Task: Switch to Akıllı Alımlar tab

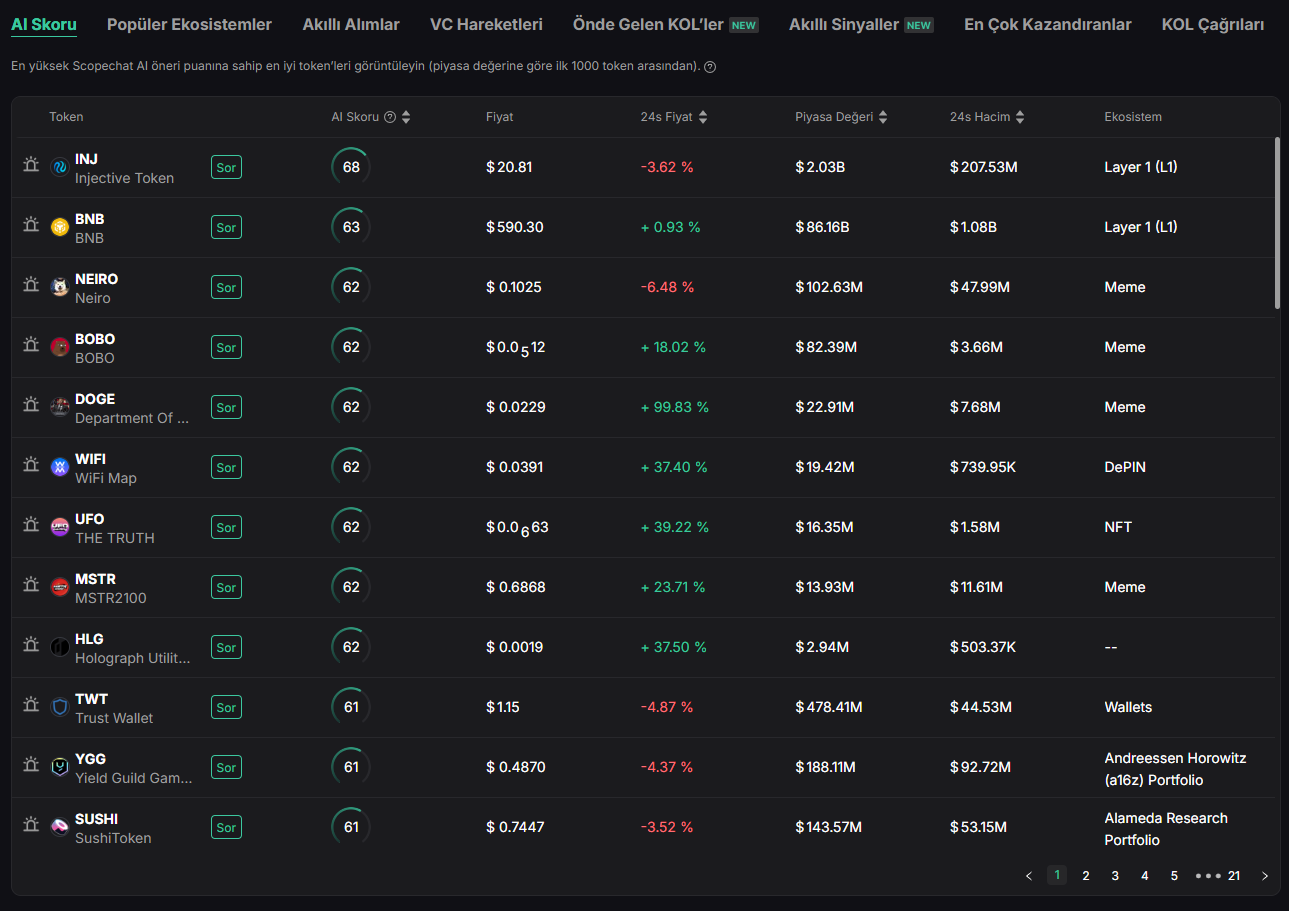Action: click(351, 24)
